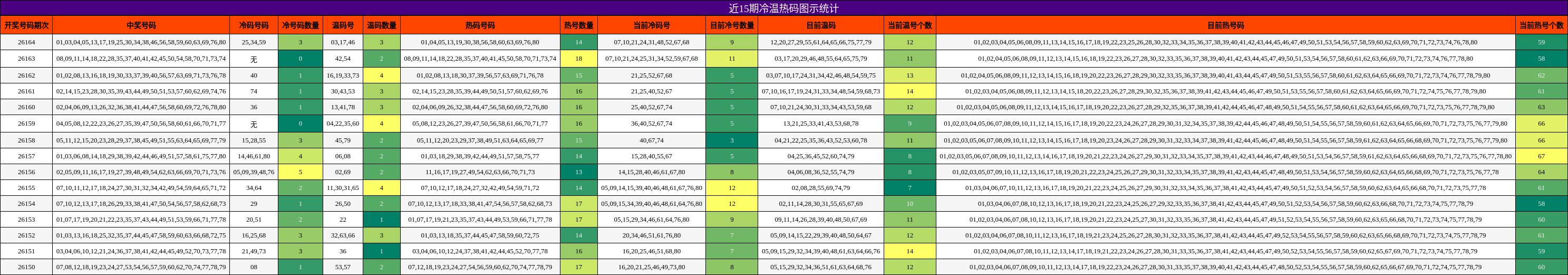
Task: Select the 温码号 column header
Action: [343, 25]
